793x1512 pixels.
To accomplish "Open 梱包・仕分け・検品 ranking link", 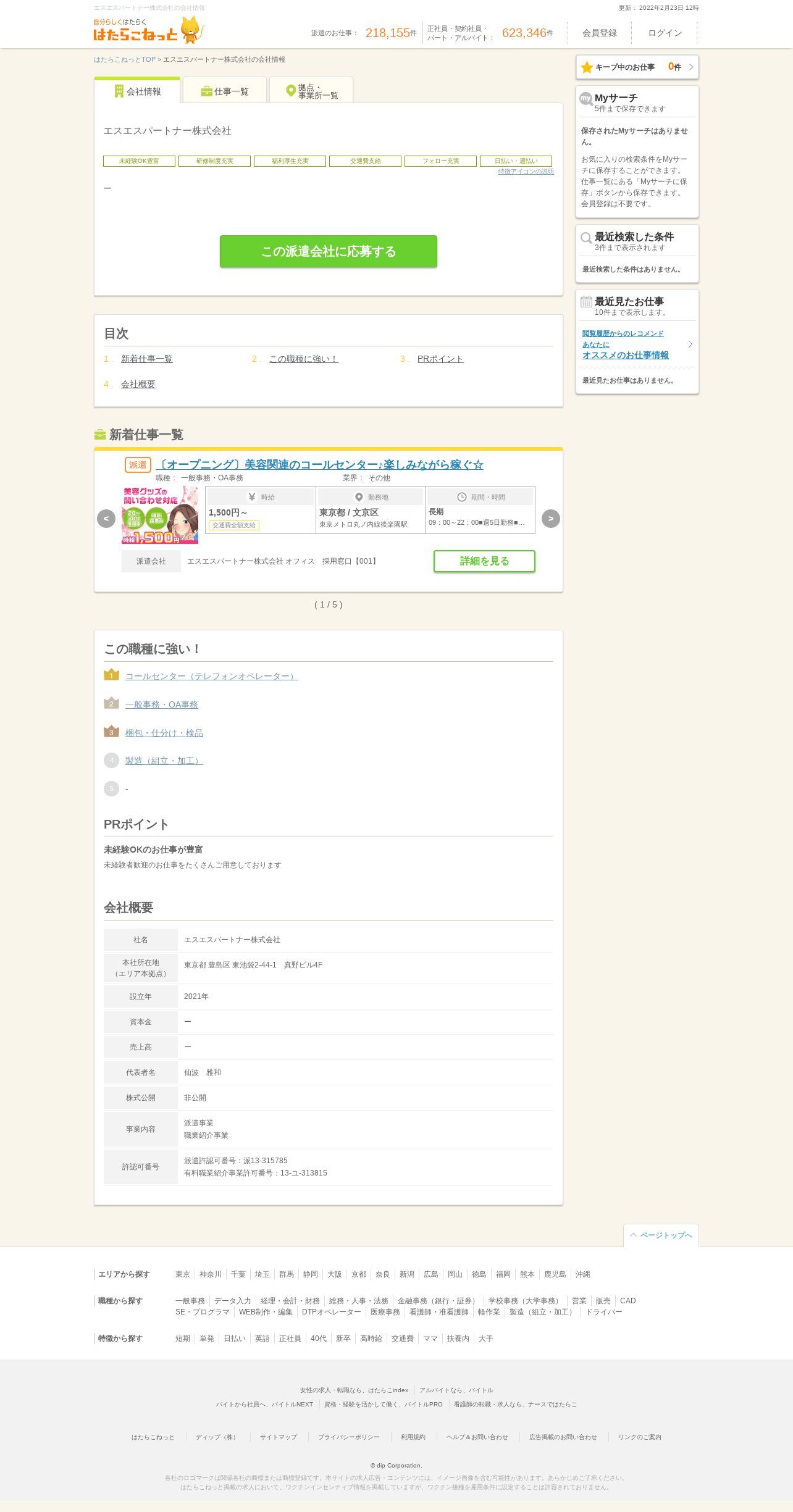I will (x=164, y=733).
